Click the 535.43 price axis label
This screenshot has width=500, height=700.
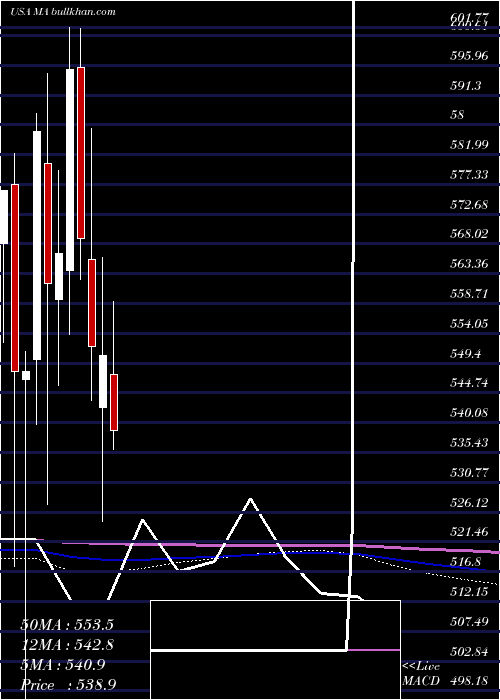(x=469, y=443)
